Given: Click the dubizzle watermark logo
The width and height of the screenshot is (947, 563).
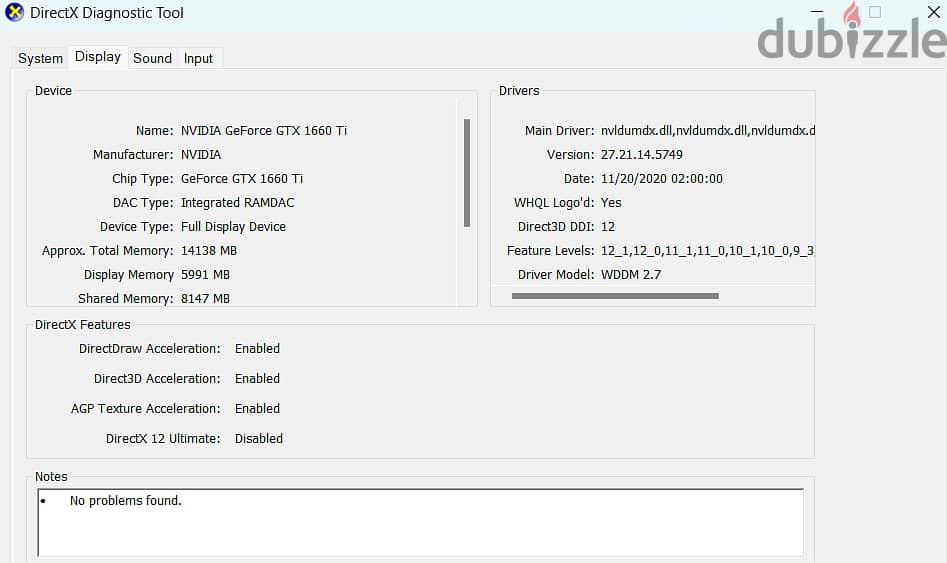Looking at the screenshot, I should click(850, 38).
